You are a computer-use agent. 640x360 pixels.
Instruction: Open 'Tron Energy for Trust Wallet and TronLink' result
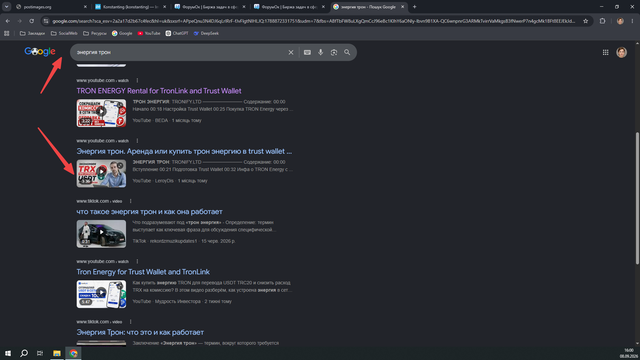pyautogui.click(x=143, y=272)
